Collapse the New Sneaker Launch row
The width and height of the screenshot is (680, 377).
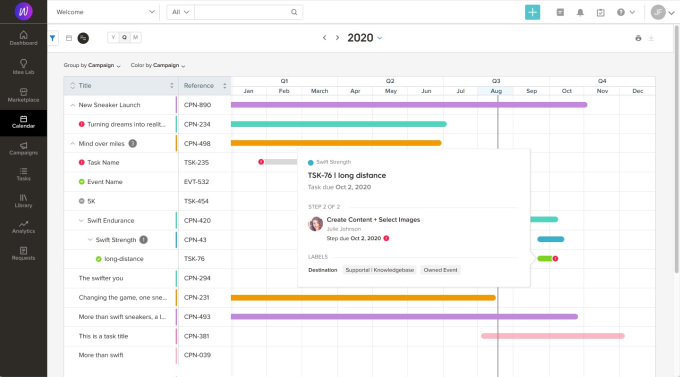pyautogui.click(x=72, y=105)
